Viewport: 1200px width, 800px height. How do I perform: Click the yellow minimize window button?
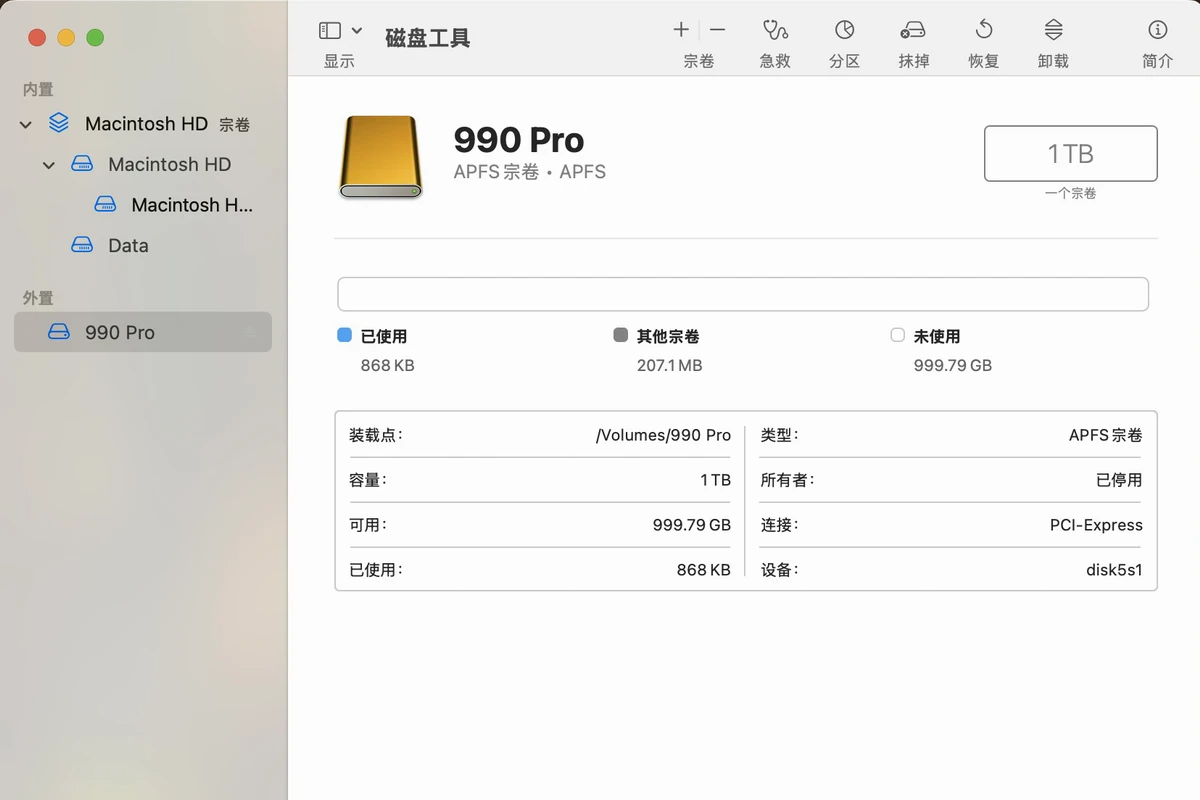coord(66,38)
